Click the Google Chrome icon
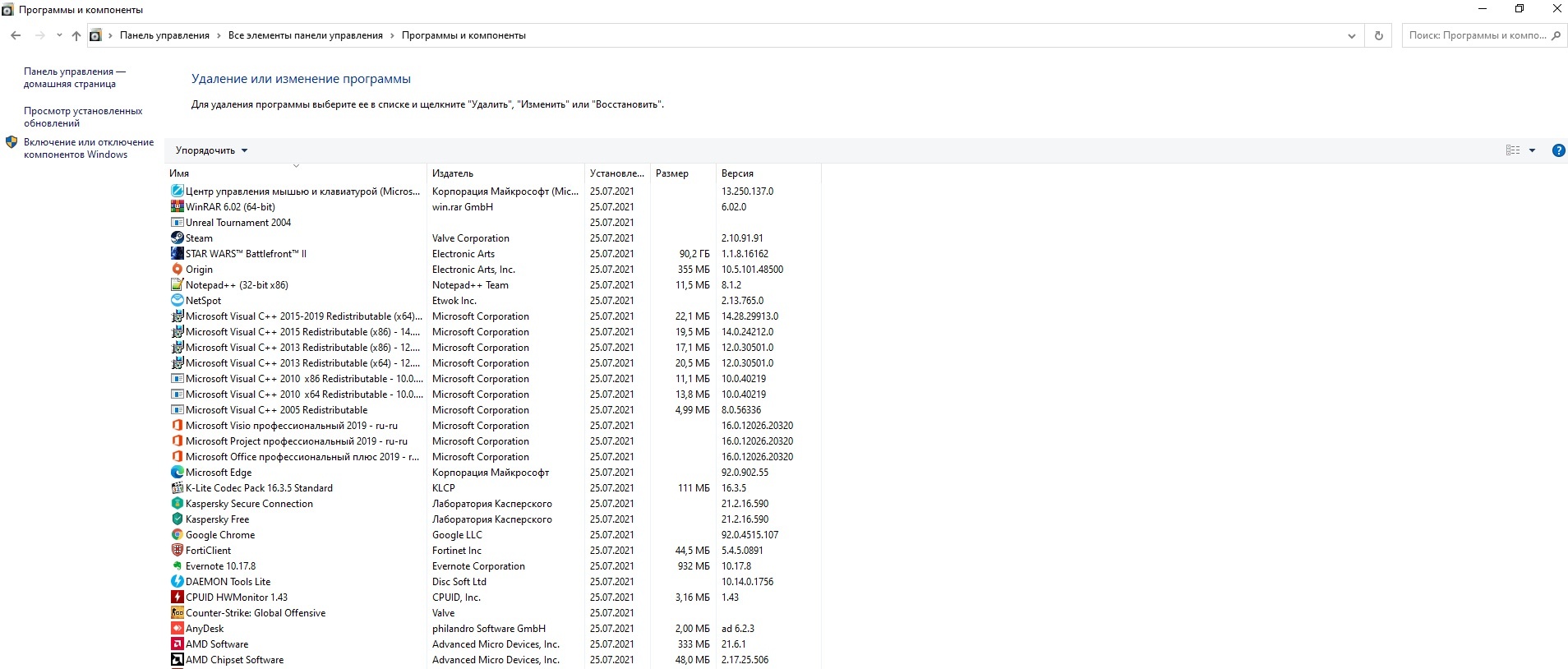 click(x=177, y=535)
